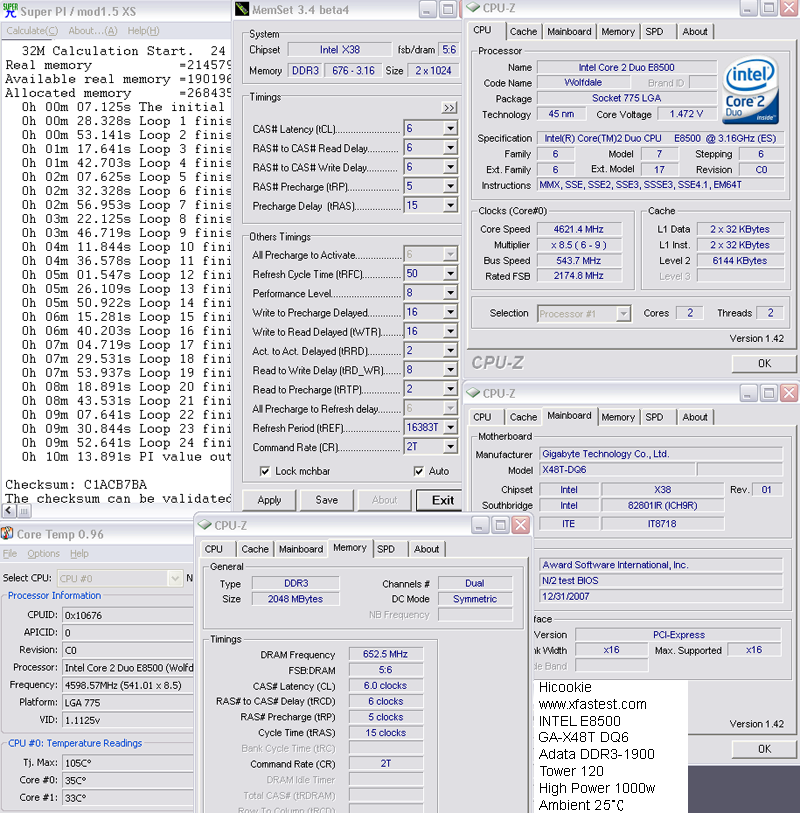Click the N/2 test BIOS version text
This screenshot has width=800, height=813.
click(570, 581)
